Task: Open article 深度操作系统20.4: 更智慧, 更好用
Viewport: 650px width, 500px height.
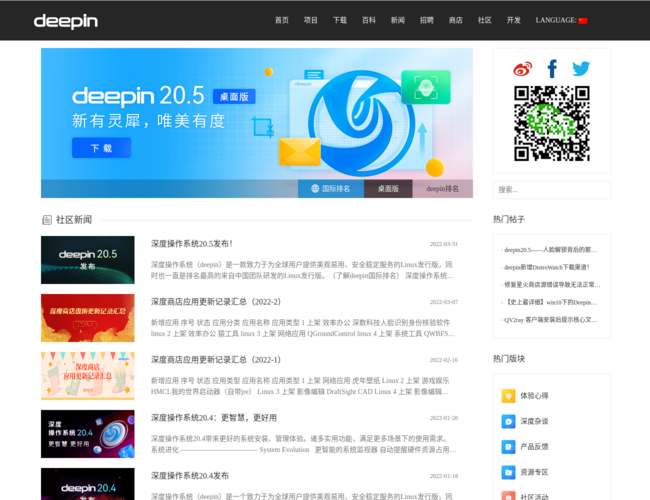Action: (213, 418)
